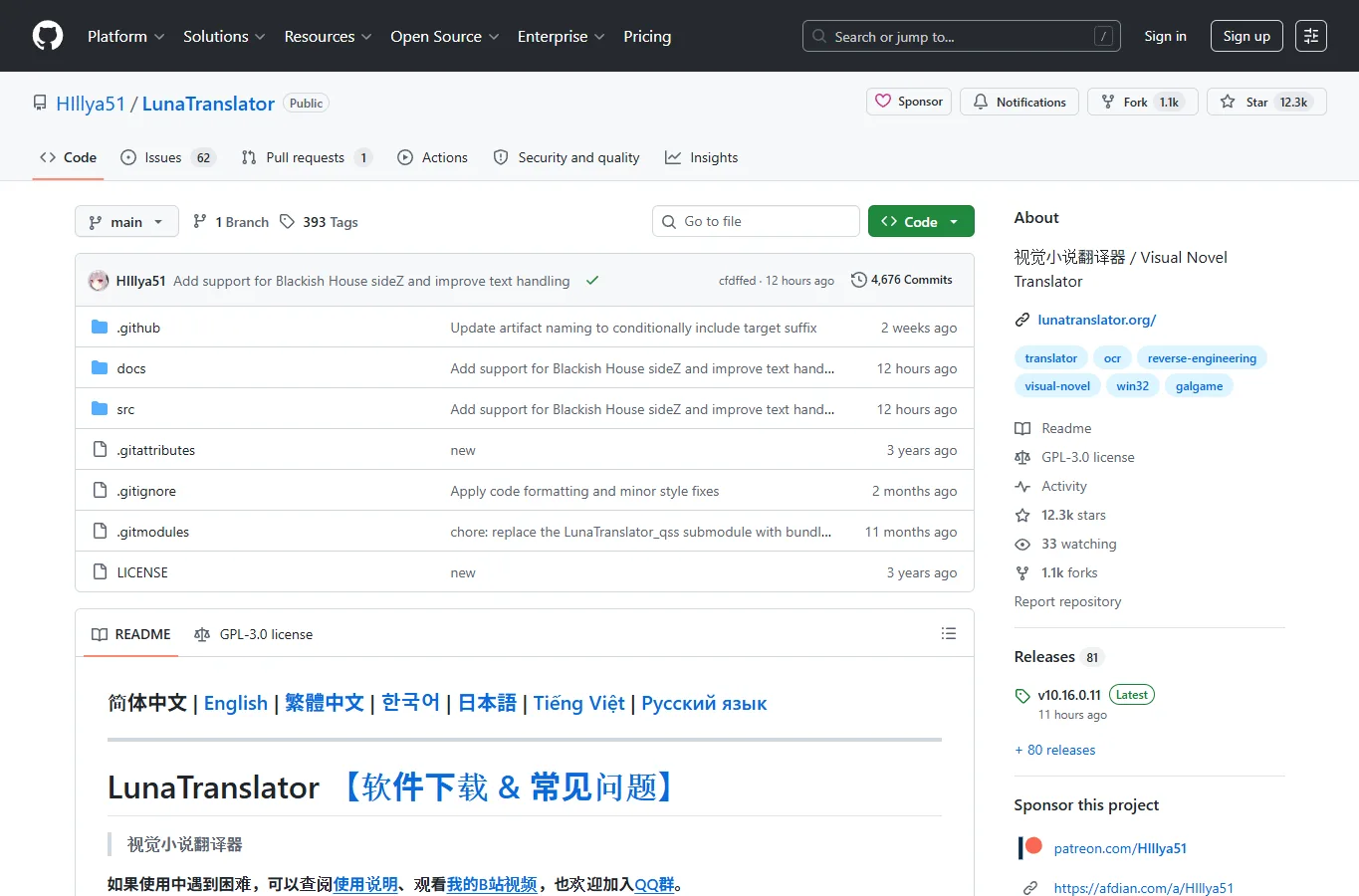View the 4,676 Commits history
1359x896 pixels.
point(902,280)
